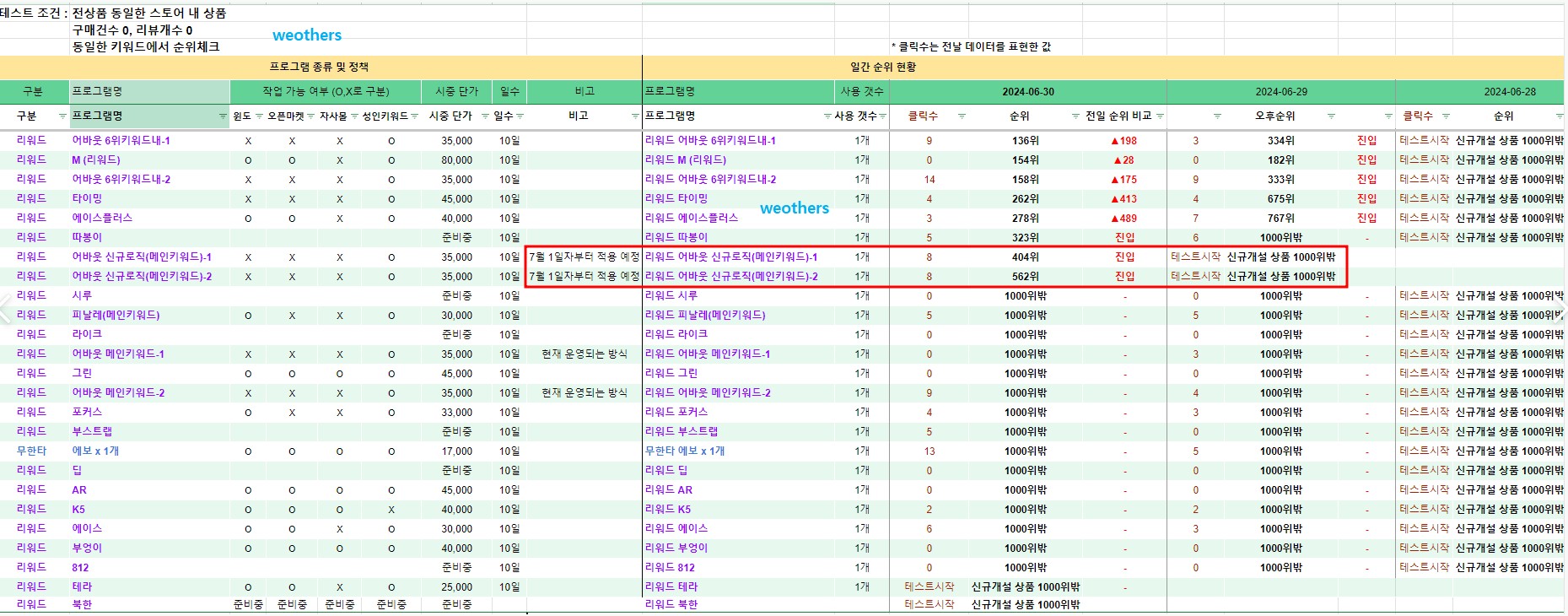Select the 25,000 price cell
The height and width of the screenshot is (616, 1568).
tap(456, 587)
